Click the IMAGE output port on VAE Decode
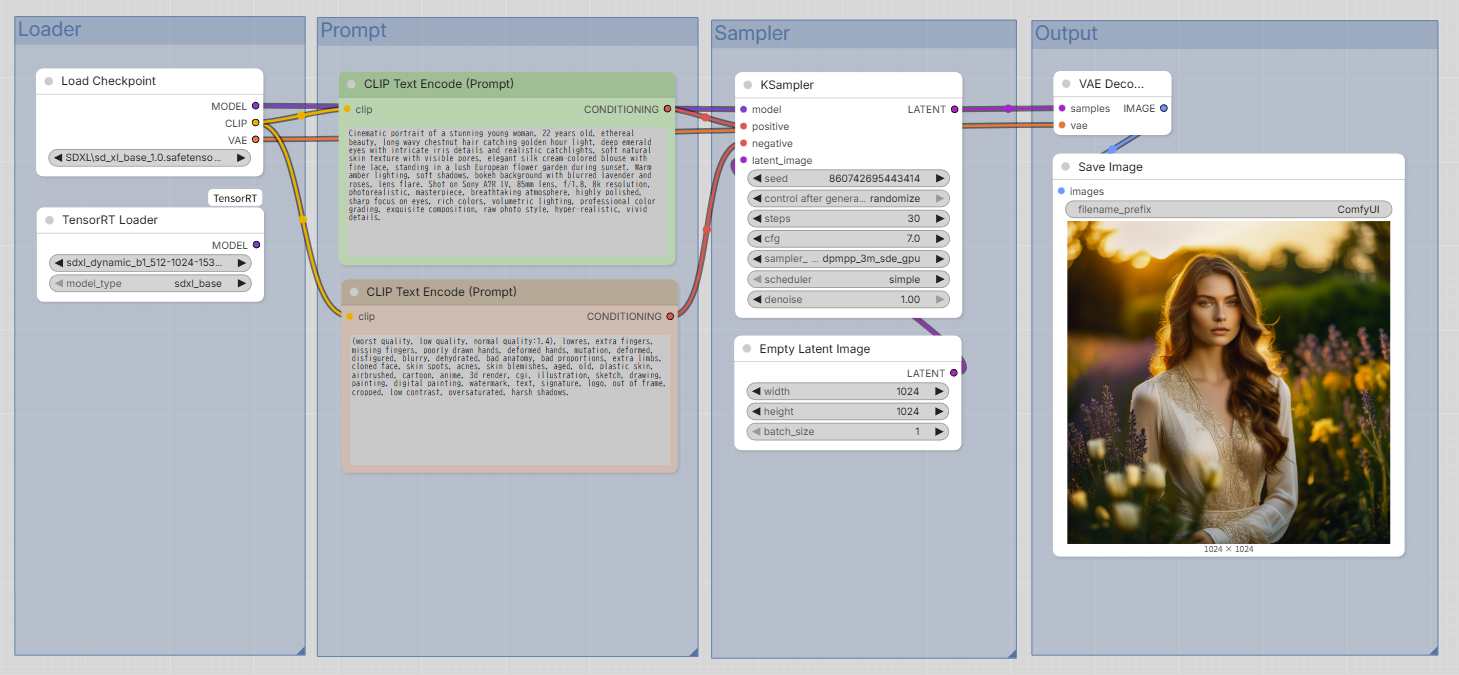Viewport: 1459px width, 675px height. [x=1163, y=108]
